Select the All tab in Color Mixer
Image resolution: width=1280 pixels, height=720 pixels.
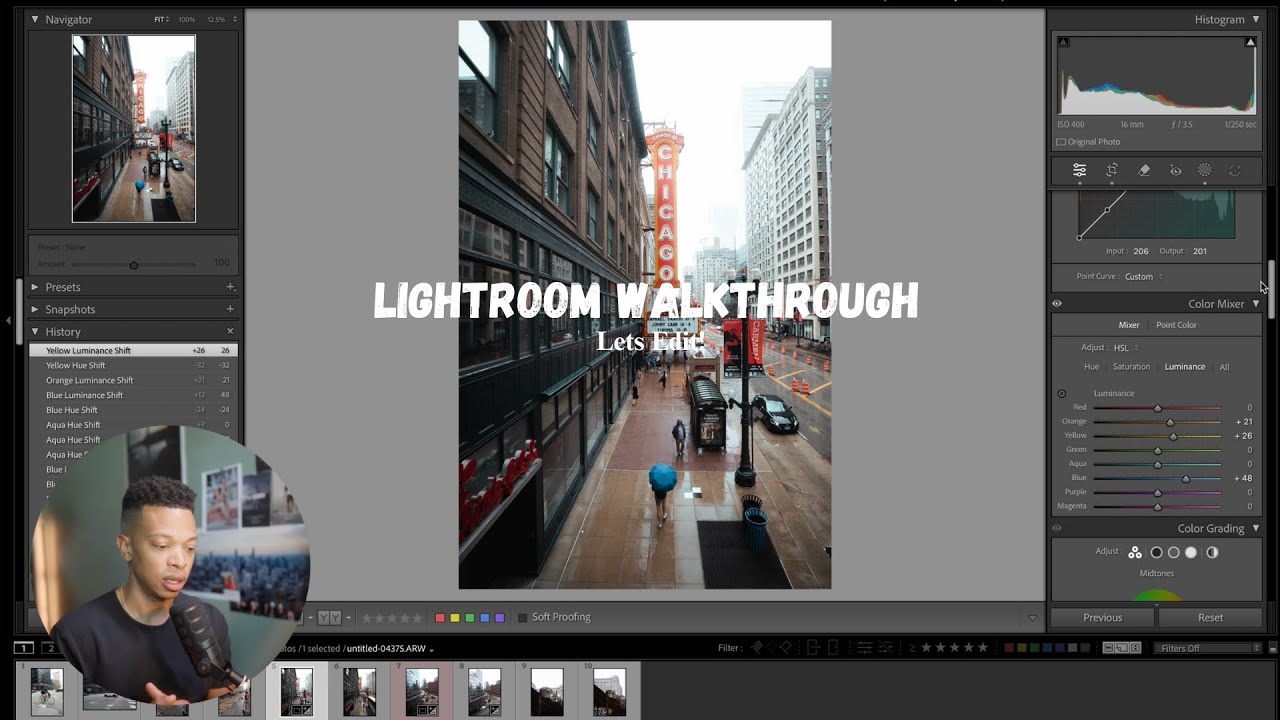pyautogui.click(x=1224, y=367)
